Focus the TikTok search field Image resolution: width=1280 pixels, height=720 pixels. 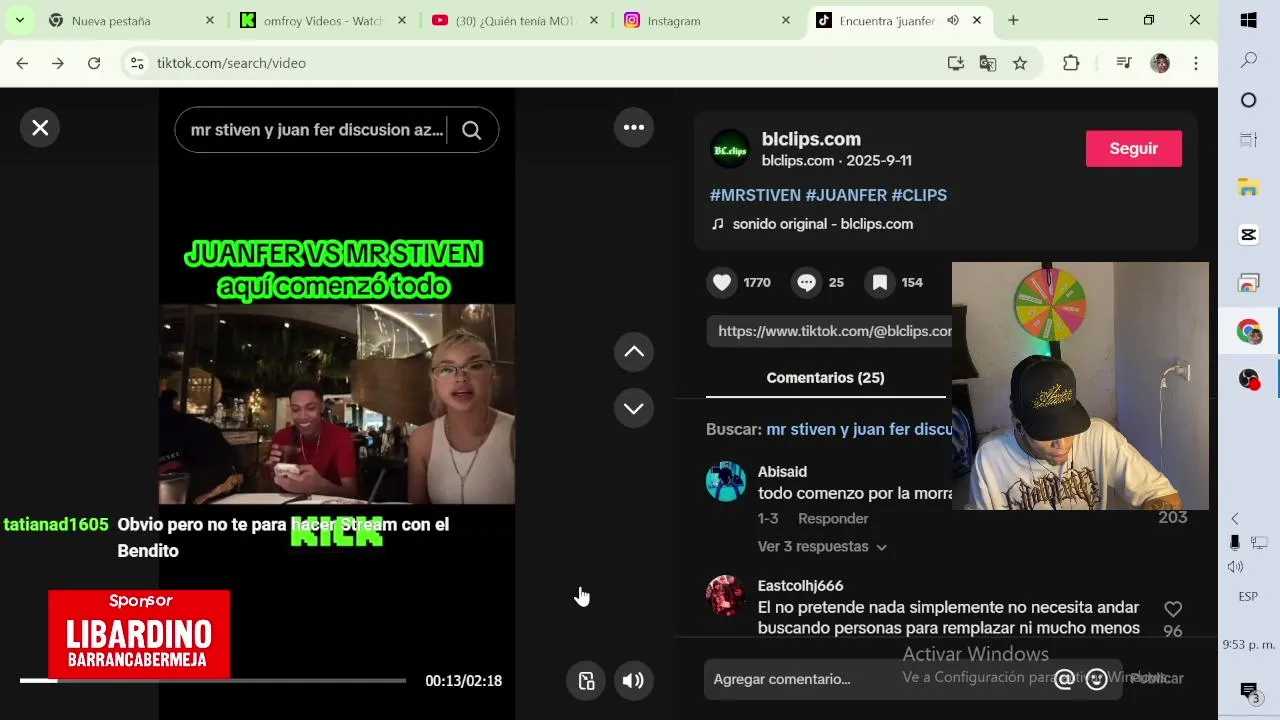[316, 130]
